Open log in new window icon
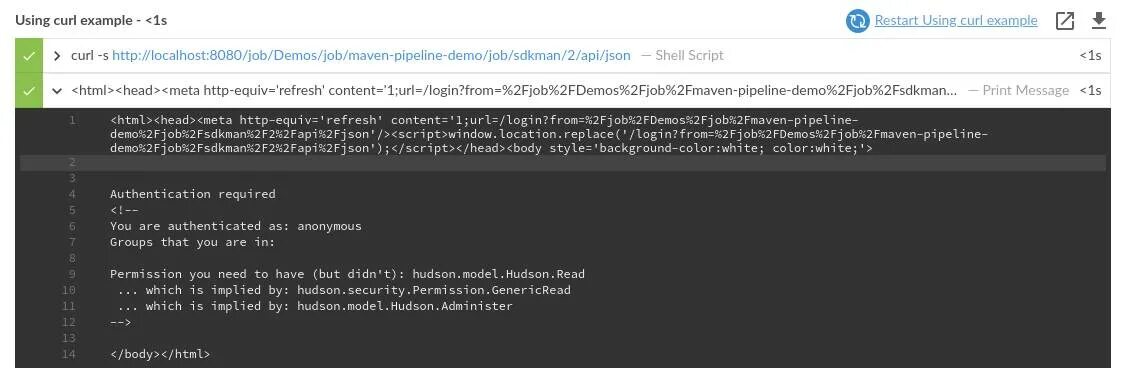The width and height of the screenshot is (1126, 385). [1064, 21]
